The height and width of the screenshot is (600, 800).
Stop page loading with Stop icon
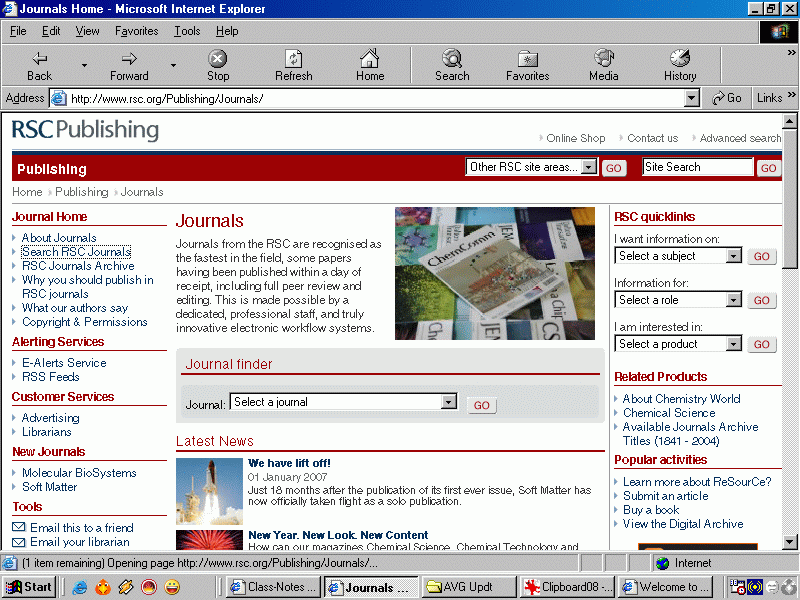pos(218,59)
